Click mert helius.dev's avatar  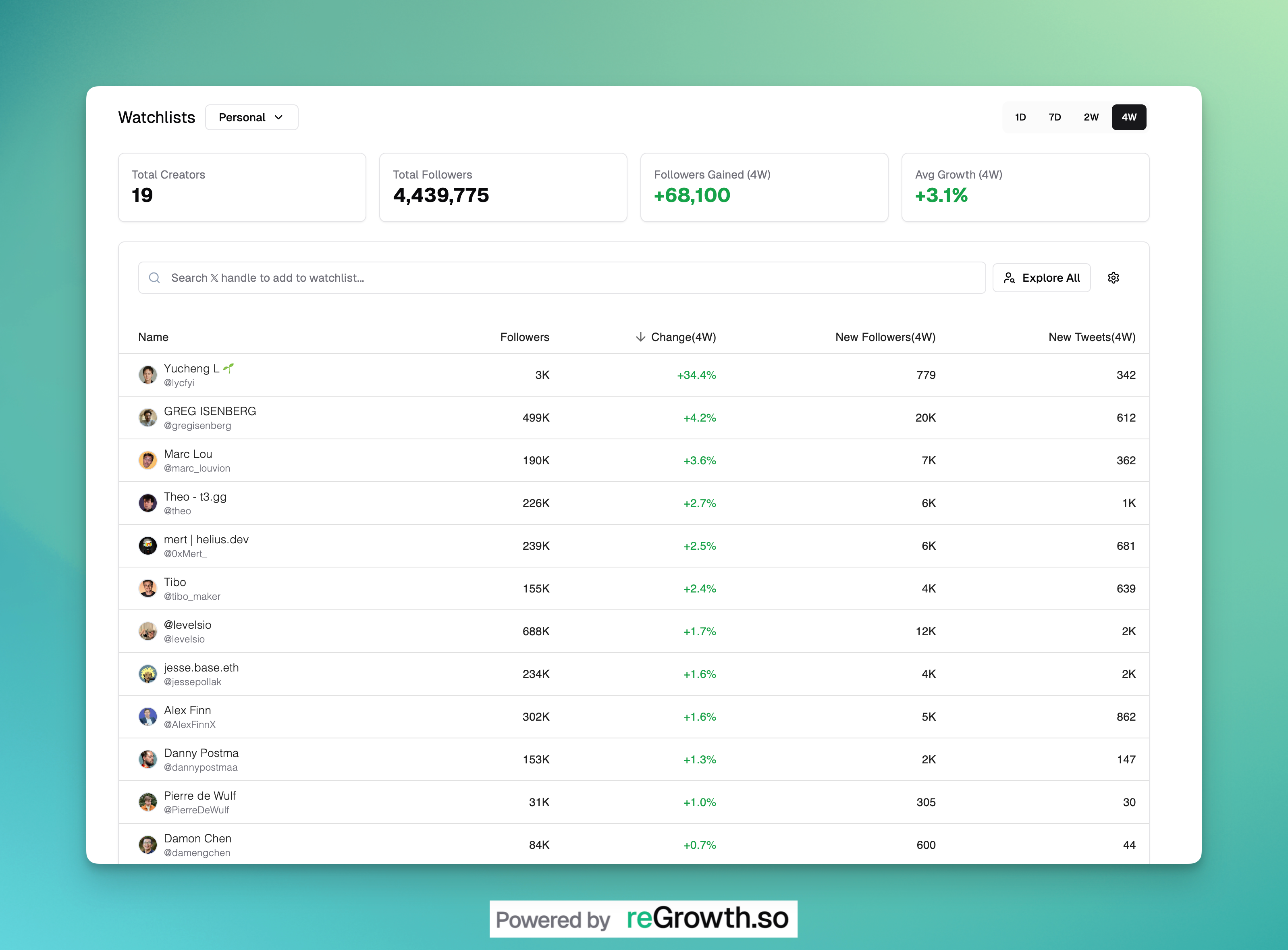pyautogui.click(x=148, y=546)
